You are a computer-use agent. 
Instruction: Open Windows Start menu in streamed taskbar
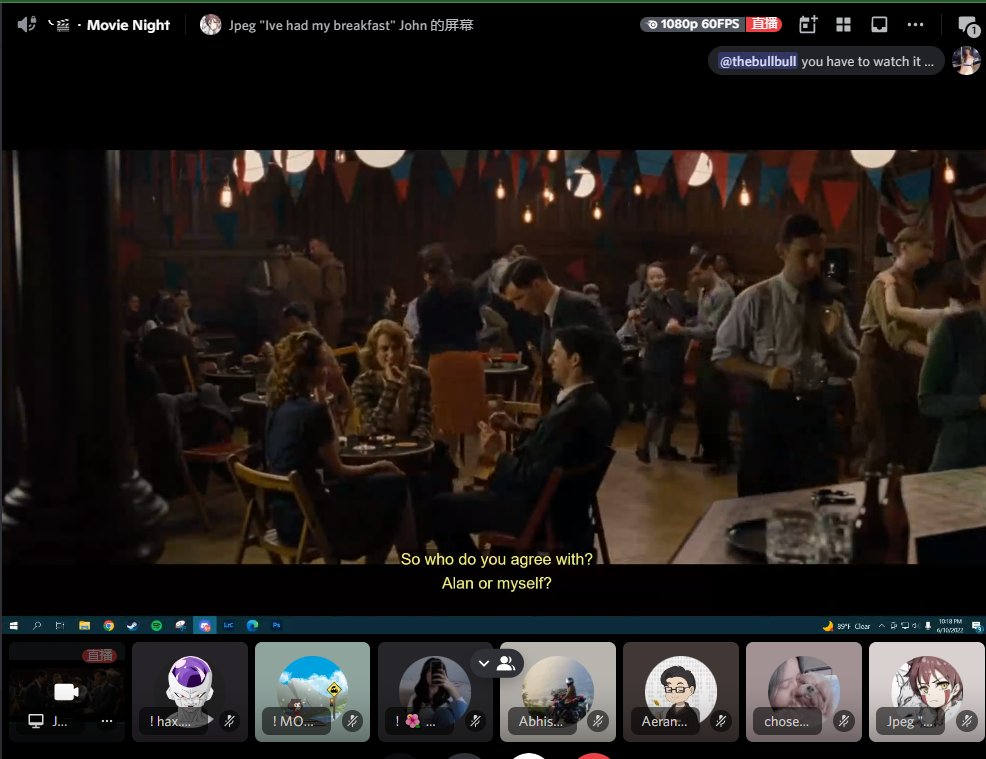13,625
